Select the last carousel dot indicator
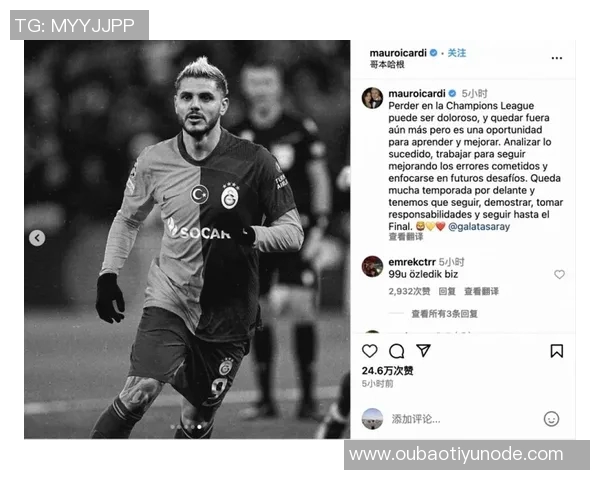 [199, 427]
